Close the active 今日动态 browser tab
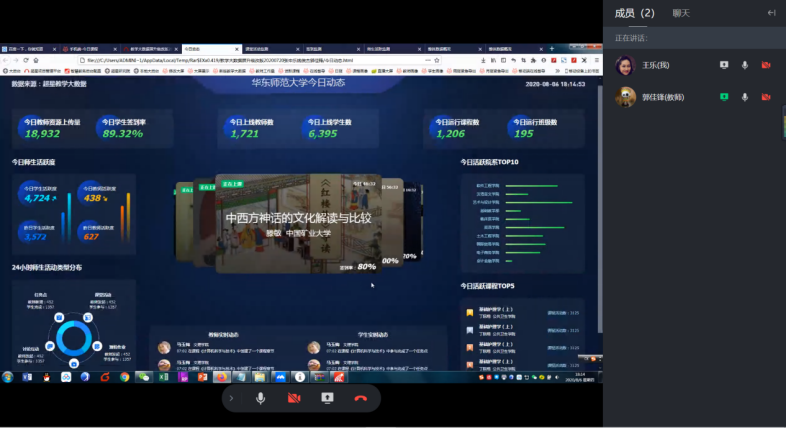The width and height of the screenshot is (786, 428). 237,49
